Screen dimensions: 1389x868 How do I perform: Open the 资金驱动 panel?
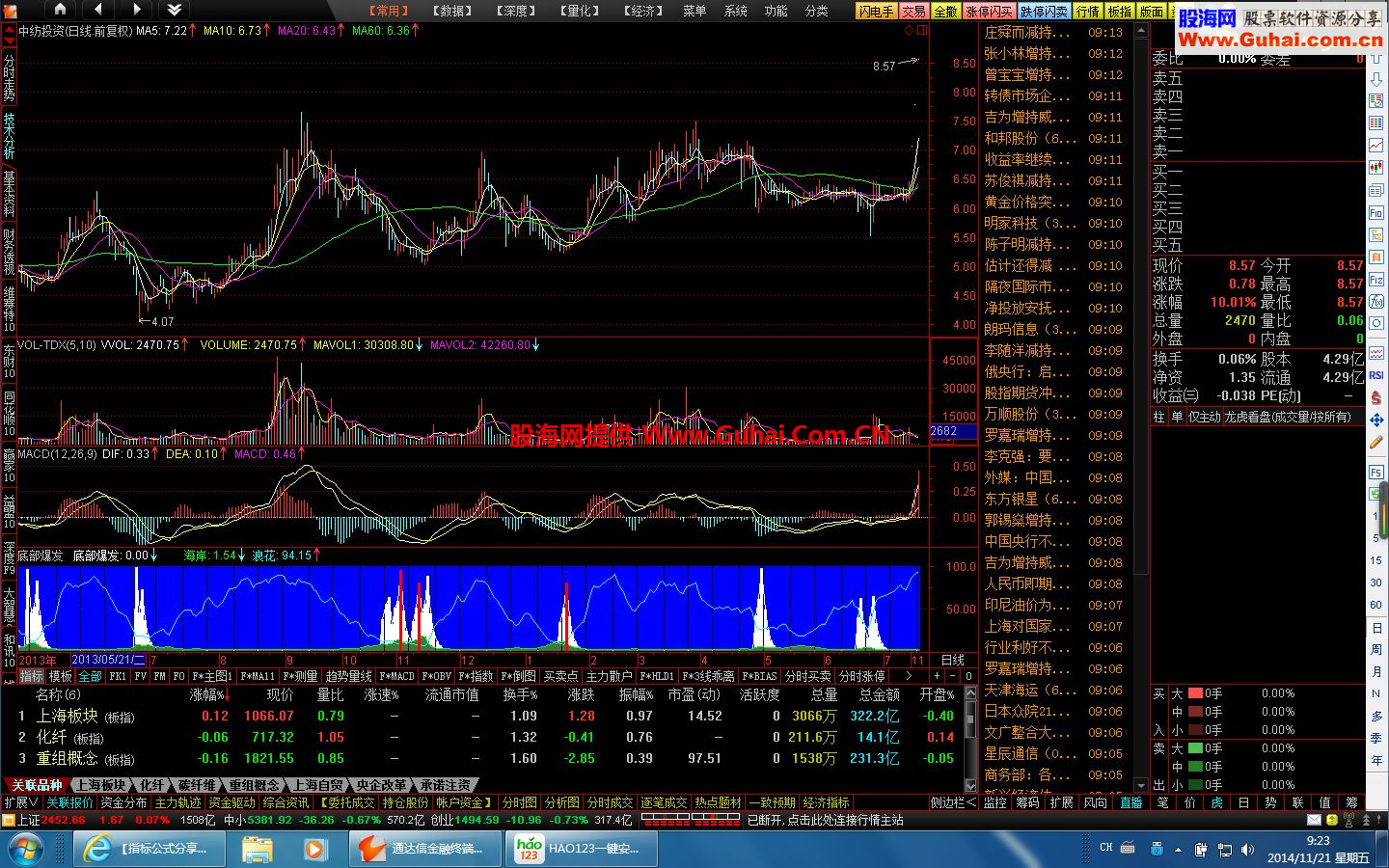(x=232, y=803)
